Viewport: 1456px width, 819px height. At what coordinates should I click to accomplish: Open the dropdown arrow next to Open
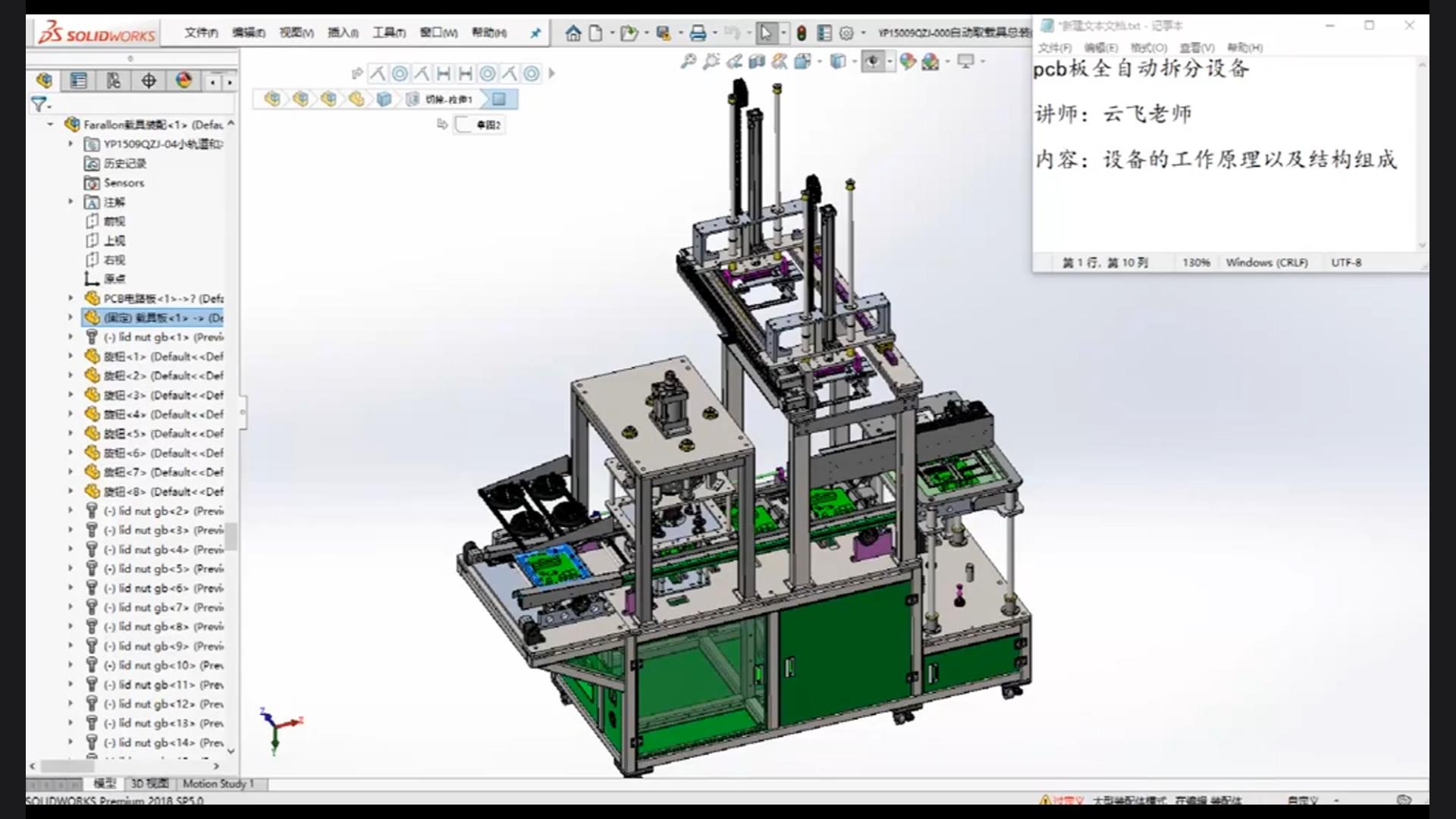tap(646, 33)
